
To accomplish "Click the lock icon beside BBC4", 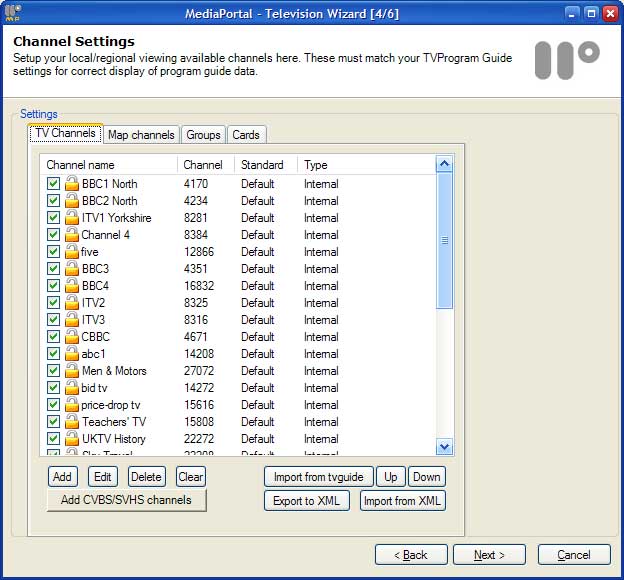I will coord(72,285).
